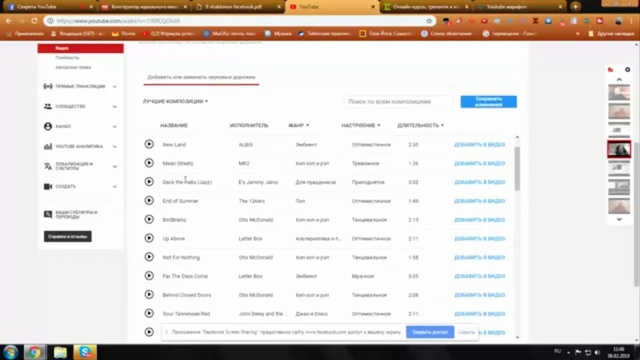Add Mean Streetz to video
Viewport: 640px width, 360px height.
tap(480, 163)
